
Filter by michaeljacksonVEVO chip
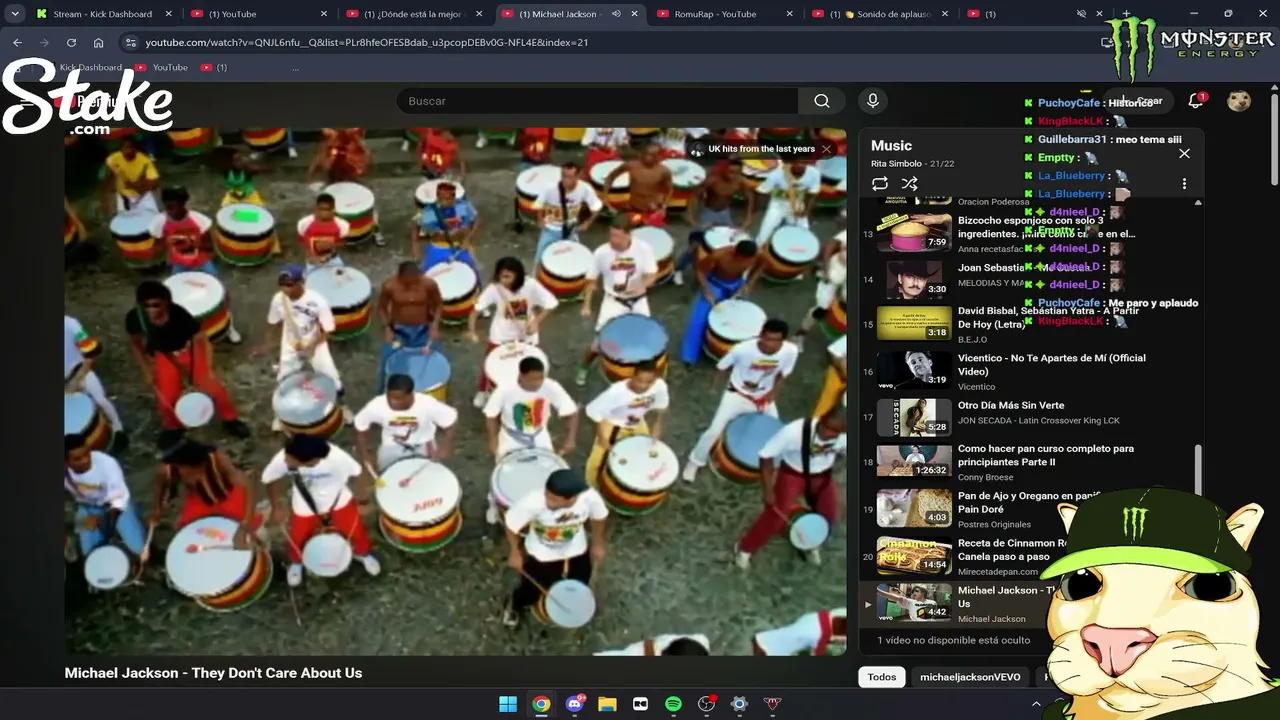click(970, 677)
